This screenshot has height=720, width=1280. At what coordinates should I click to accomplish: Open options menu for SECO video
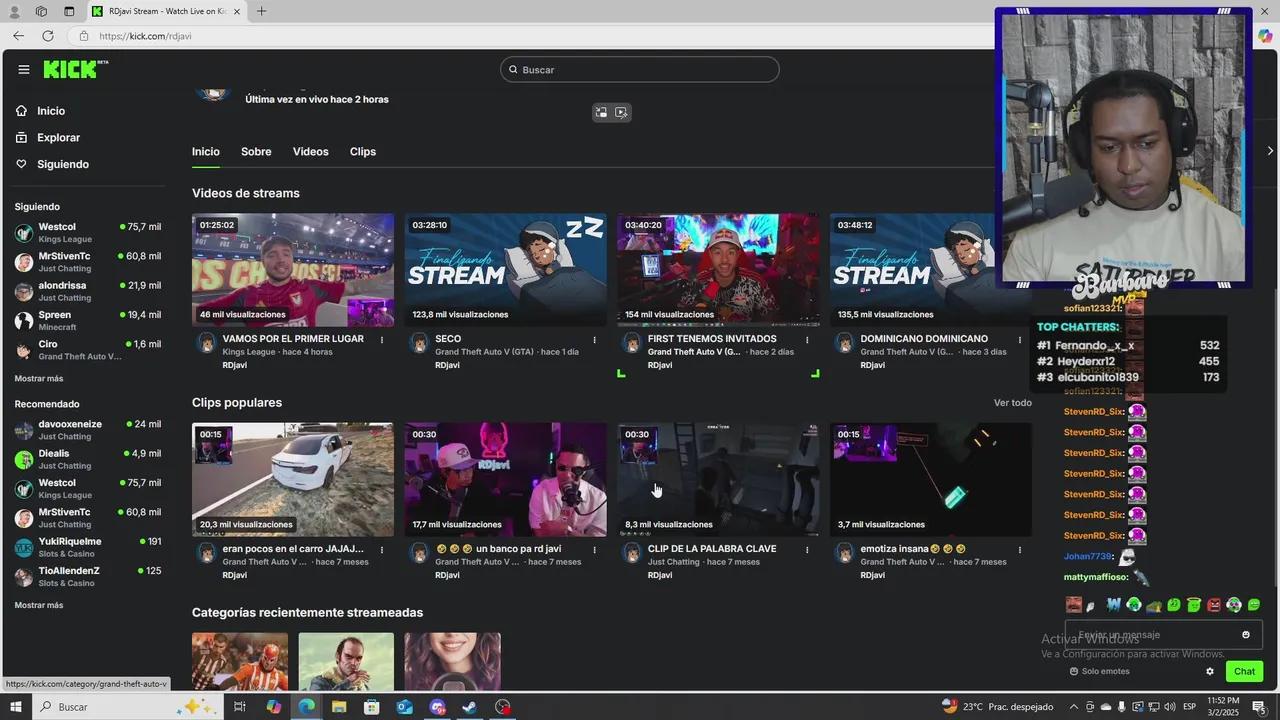595,340
